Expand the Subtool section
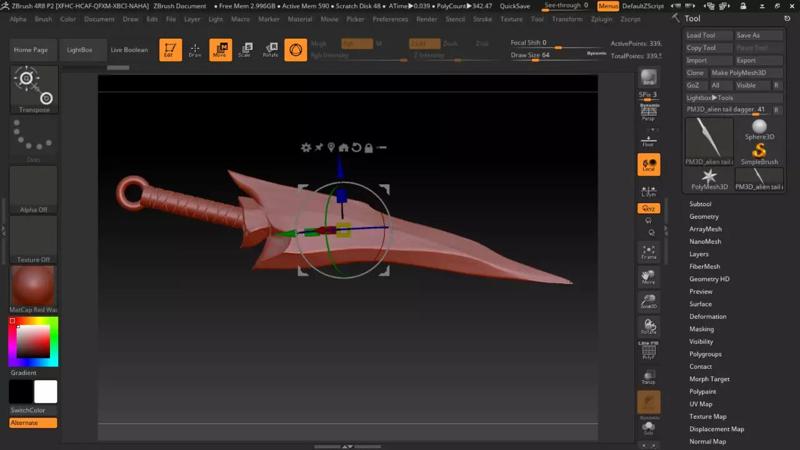The height and width of the screenshot is (450, 800). [x=700, y=204]
